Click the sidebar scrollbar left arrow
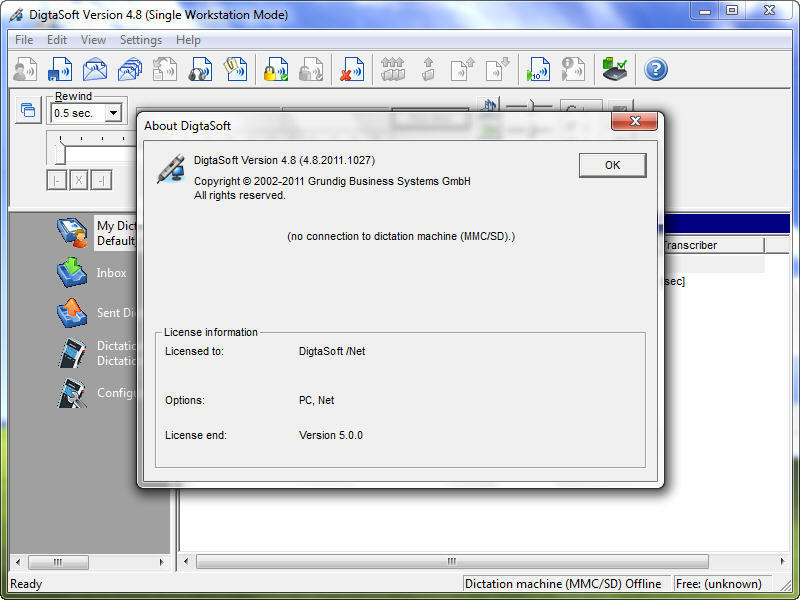800x600 pixels. [x=18, y=562]
